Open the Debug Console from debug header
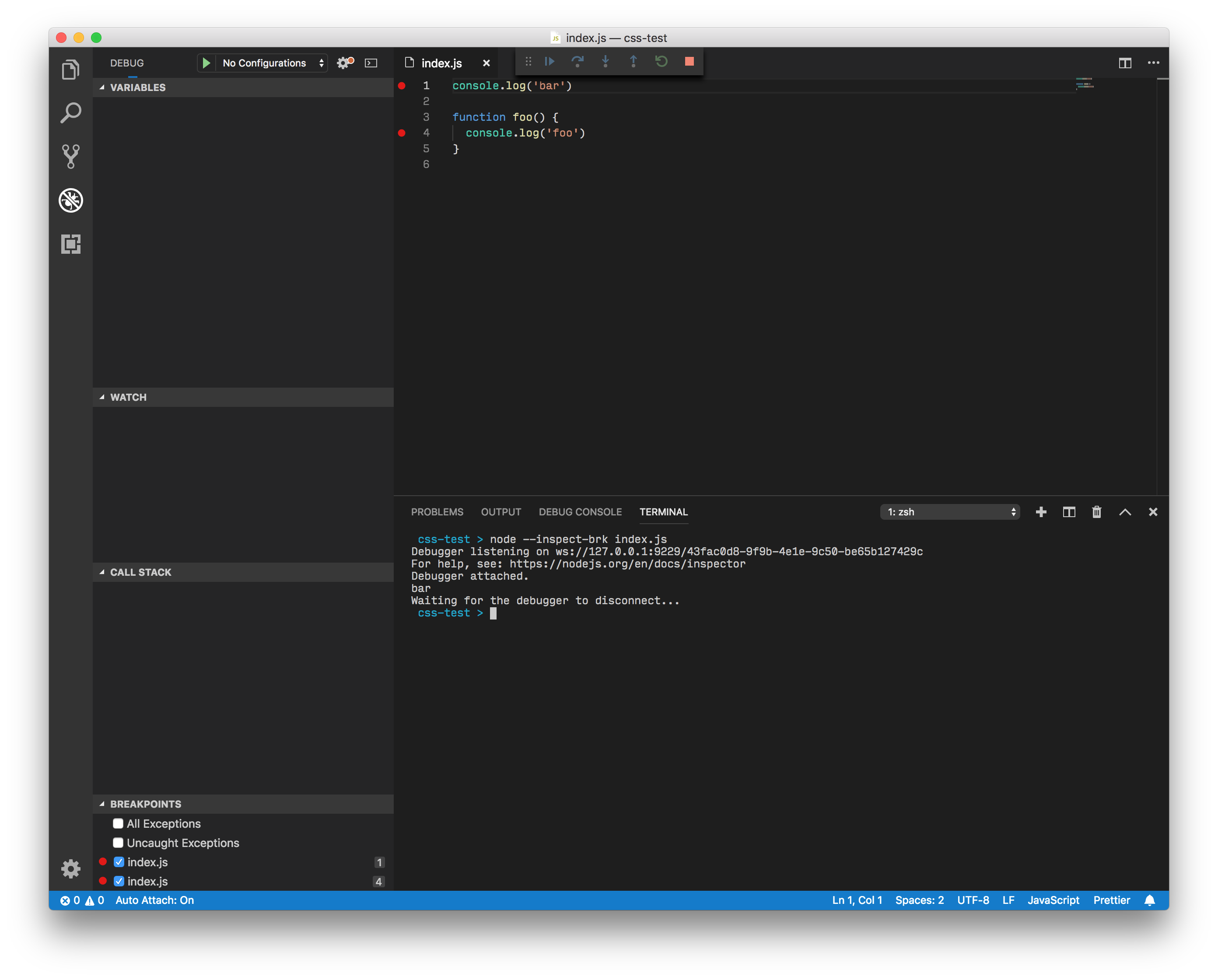Viewport: 1218px width, 980px height. (x=371, y=63)
